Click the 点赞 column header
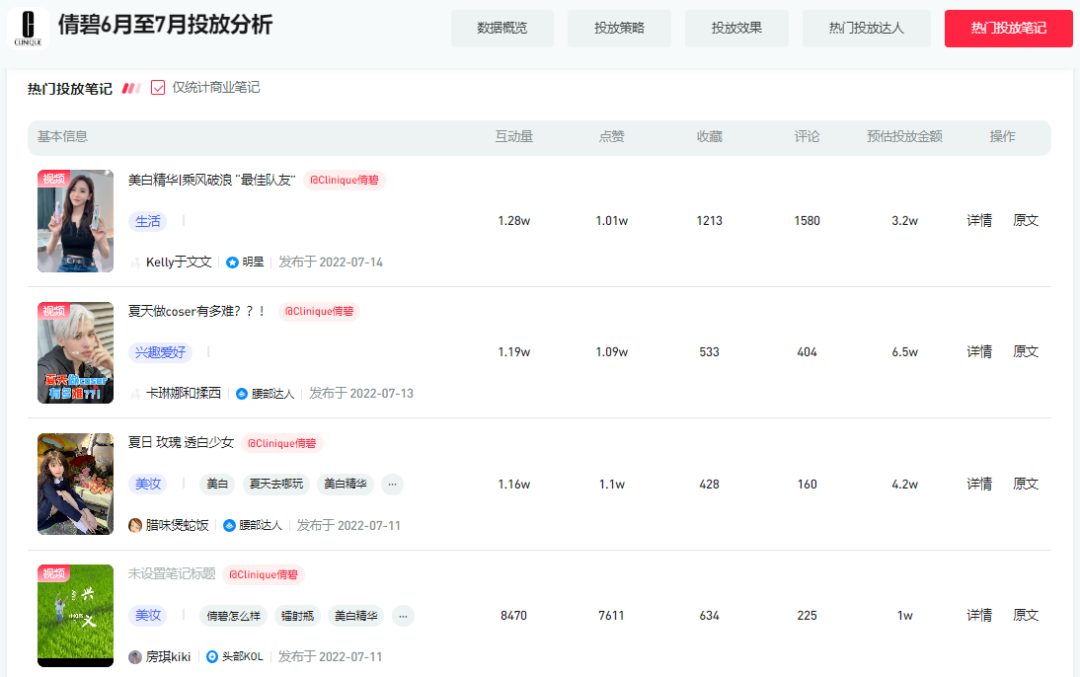The height and width of the screenshot is (677, 1080). coord(612,136)
